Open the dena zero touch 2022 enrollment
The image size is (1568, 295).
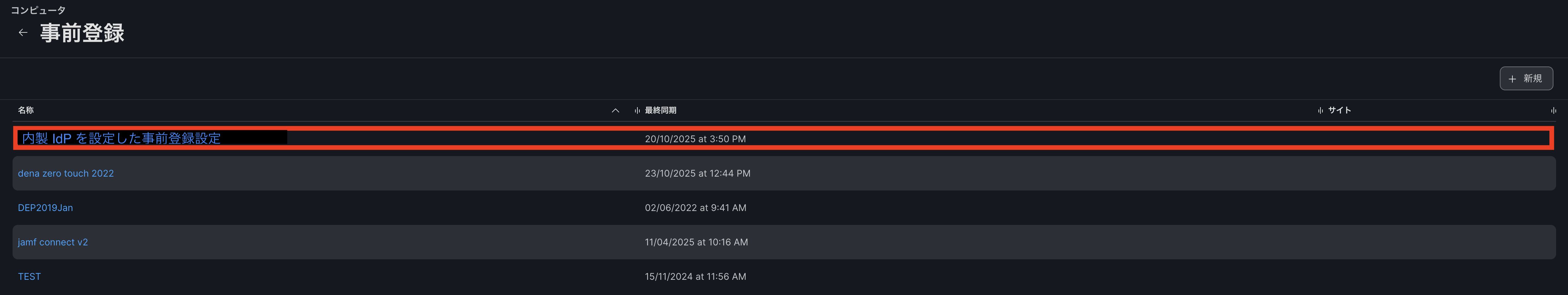pos(66,173)
